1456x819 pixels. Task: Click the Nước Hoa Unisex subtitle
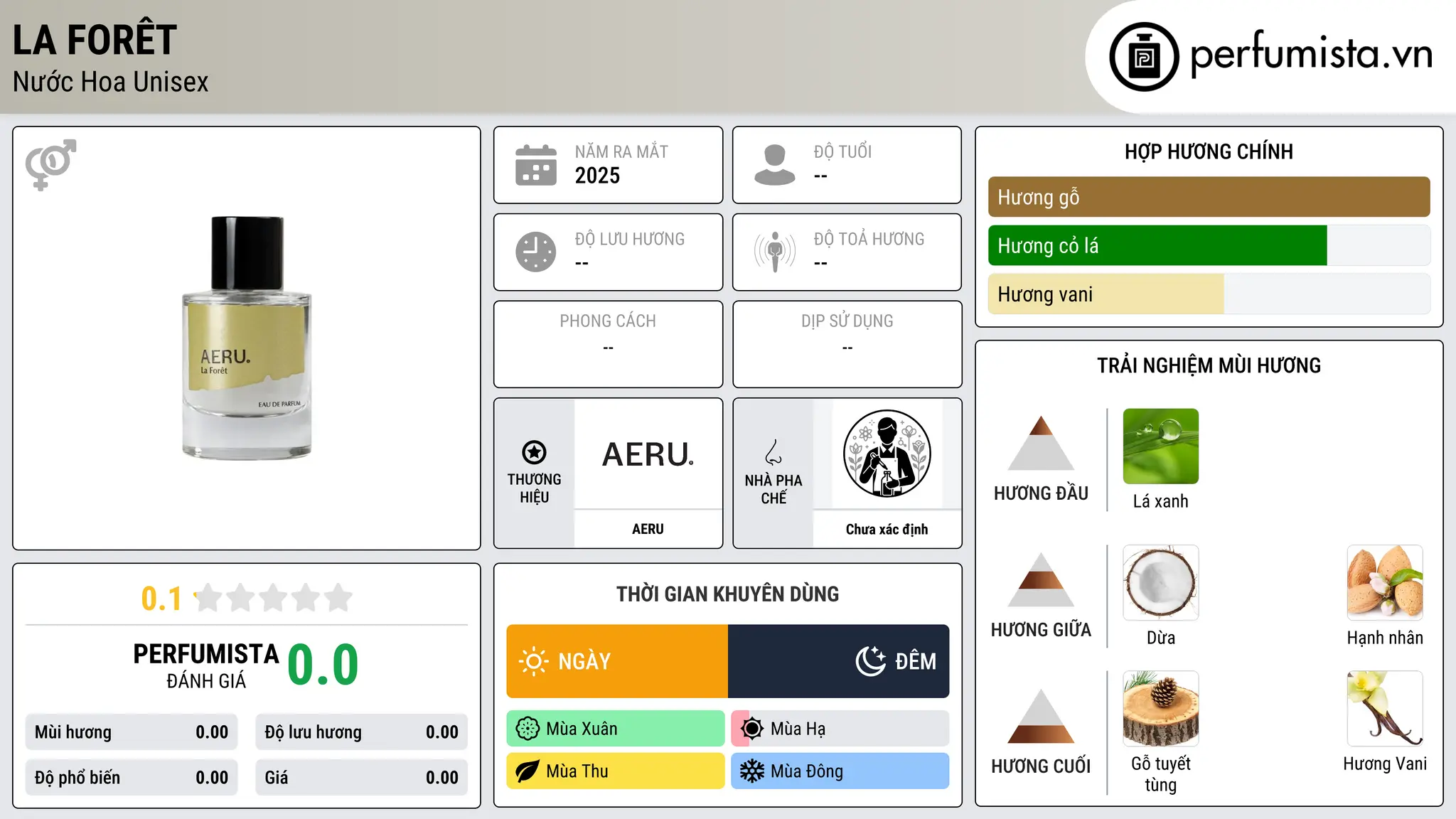click(111, 82)
